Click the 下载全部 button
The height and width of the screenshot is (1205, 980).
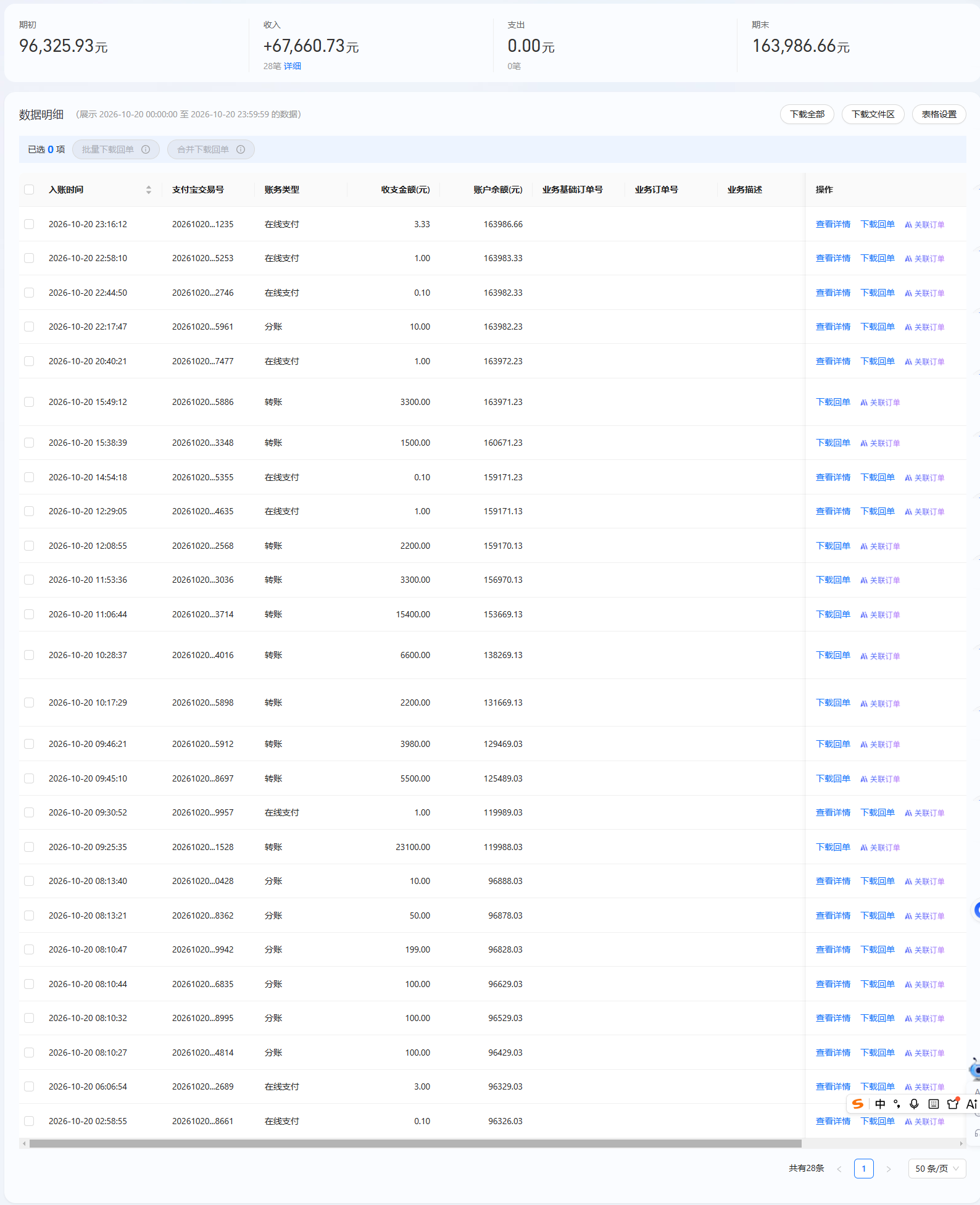[x=807, y=114]
